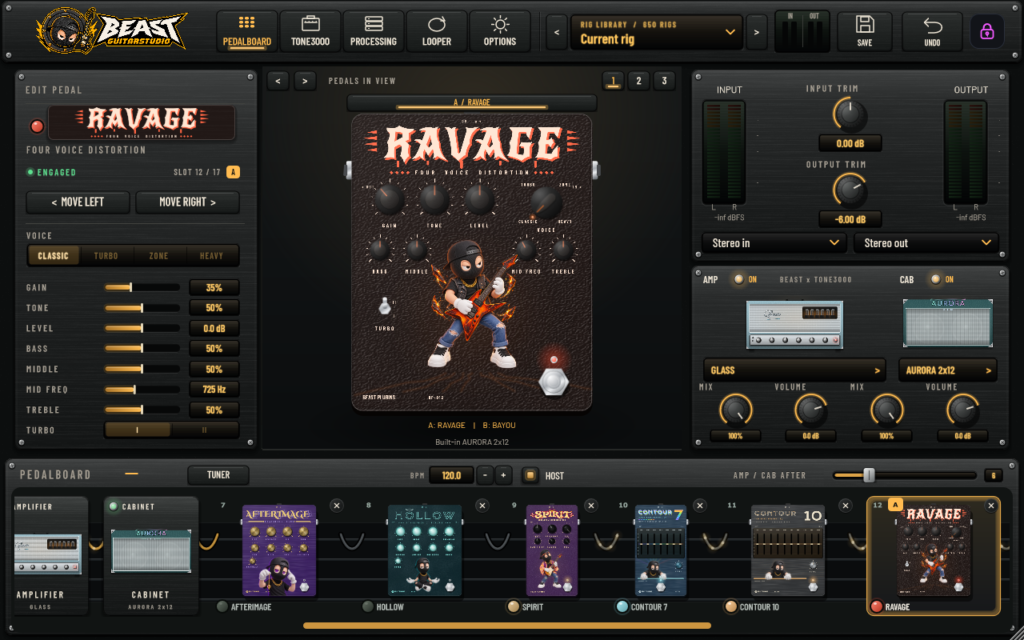
Task: Show next pedals in view
Action: (305, 81)
